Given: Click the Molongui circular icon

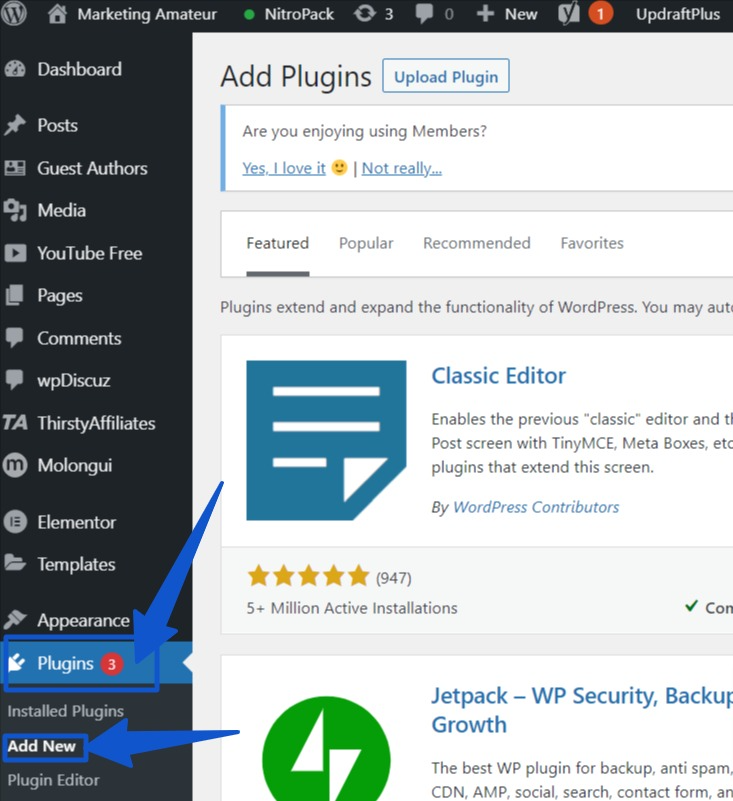Looking at the screenshot, I should click(15, 465).
